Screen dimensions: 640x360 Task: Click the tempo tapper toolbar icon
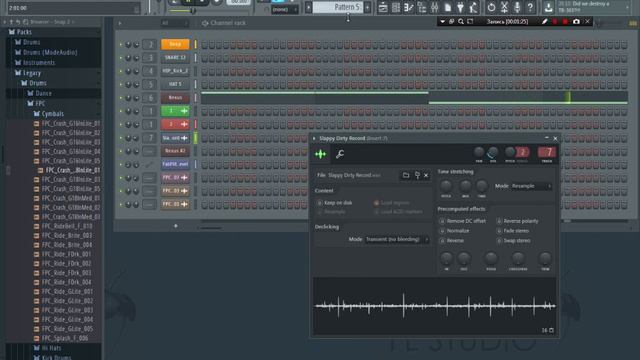pyautogui.click(x=473, y=7)
